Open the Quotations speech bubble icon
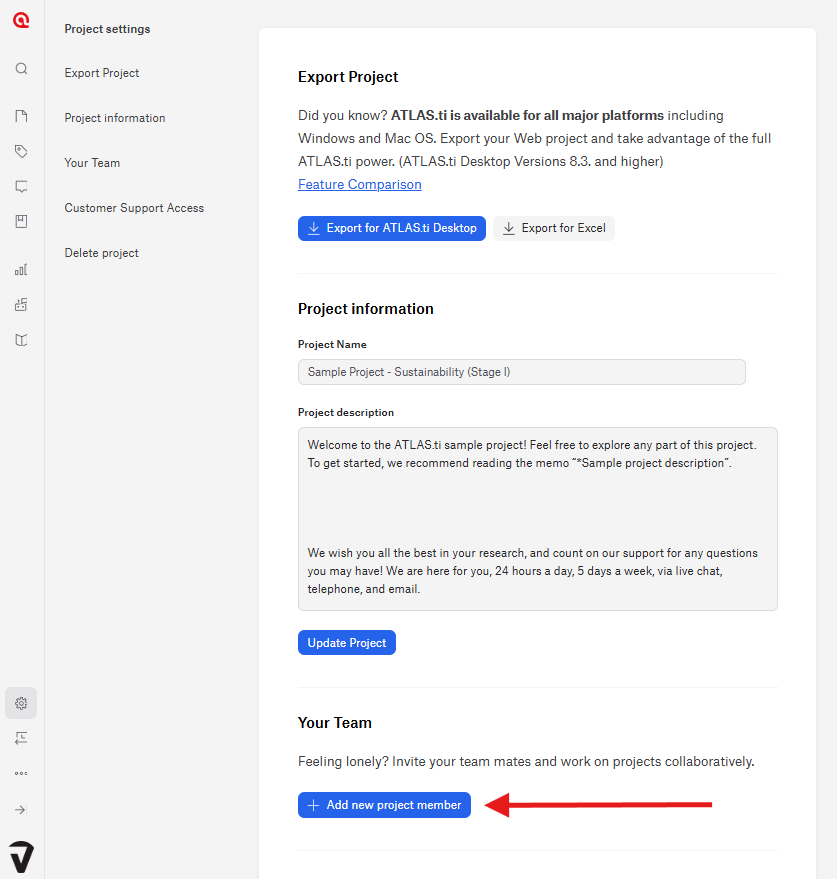Viewport: 837px width, 879px height. [21, 187]
